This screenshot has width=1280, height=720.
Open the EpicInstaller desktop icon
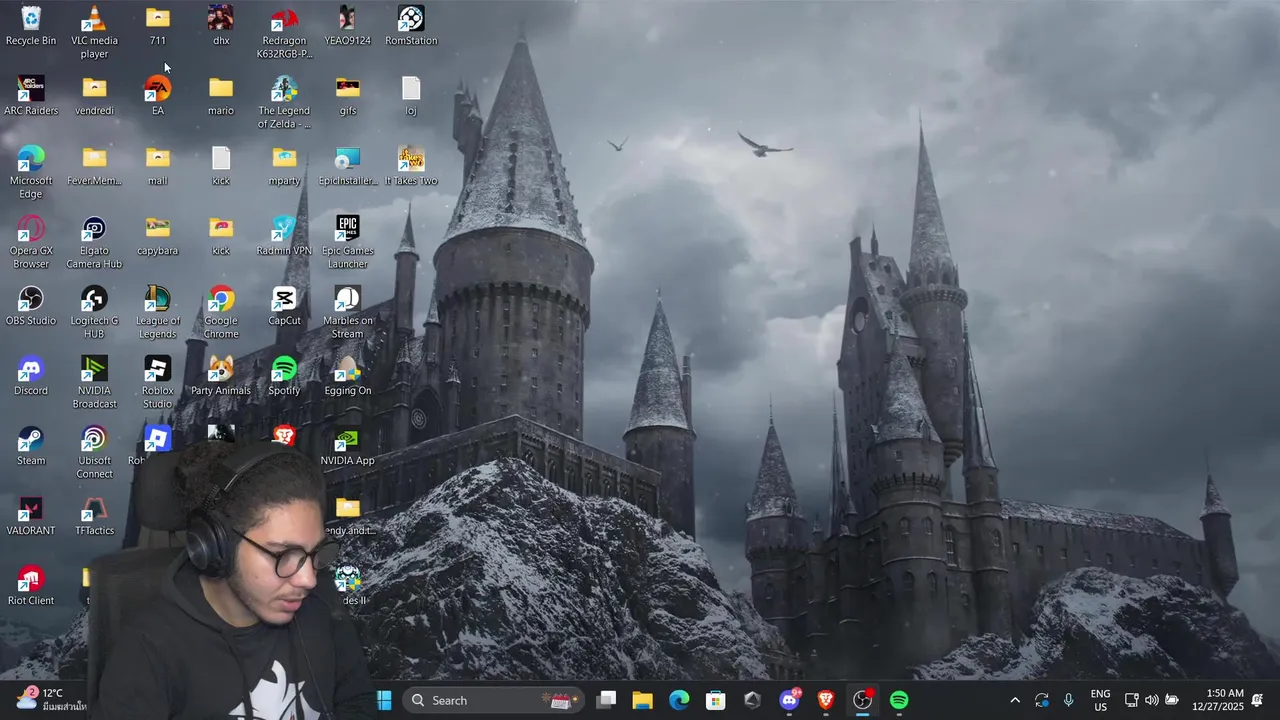[347, 166]
